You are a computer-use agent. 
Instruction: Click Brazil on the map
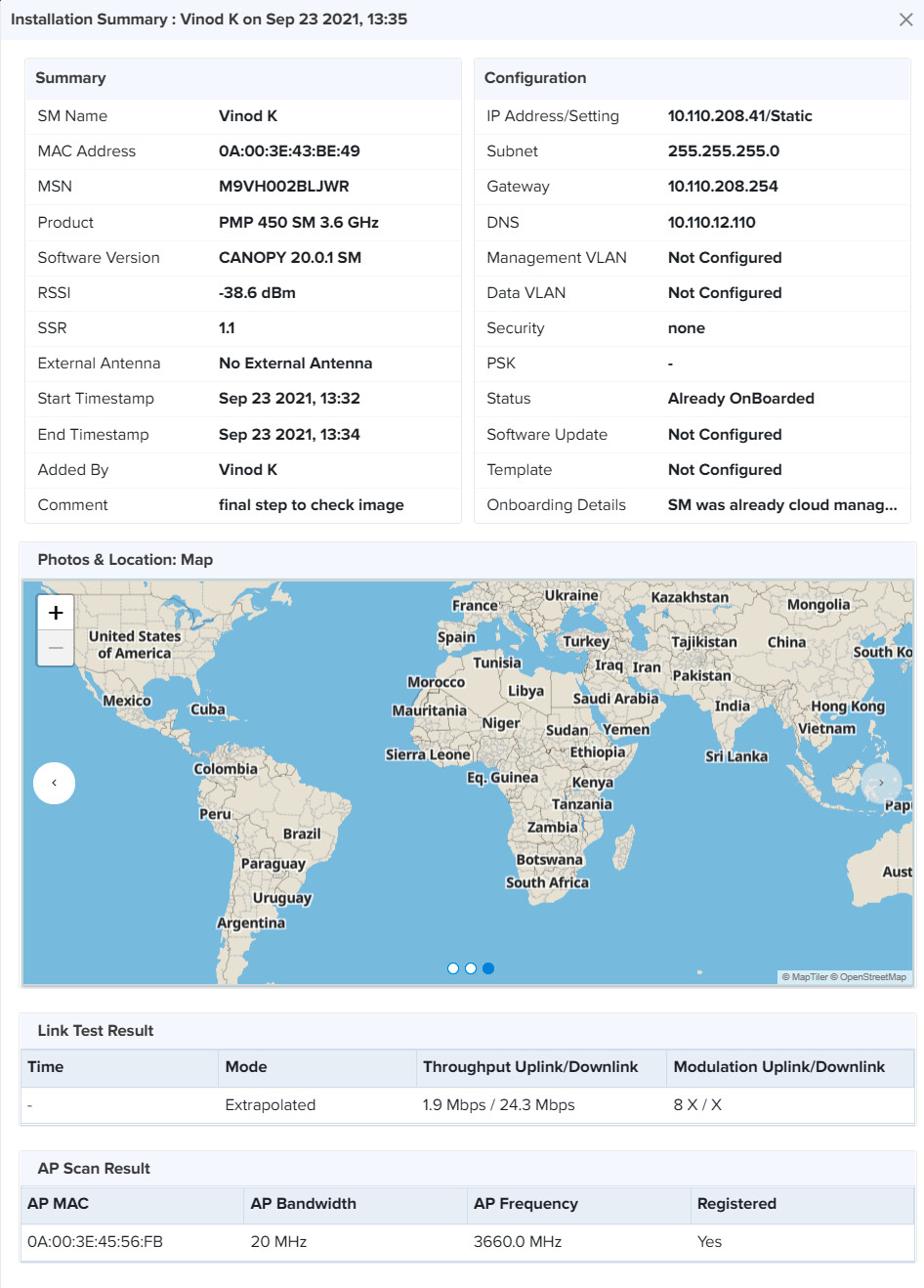click(302, 835)
